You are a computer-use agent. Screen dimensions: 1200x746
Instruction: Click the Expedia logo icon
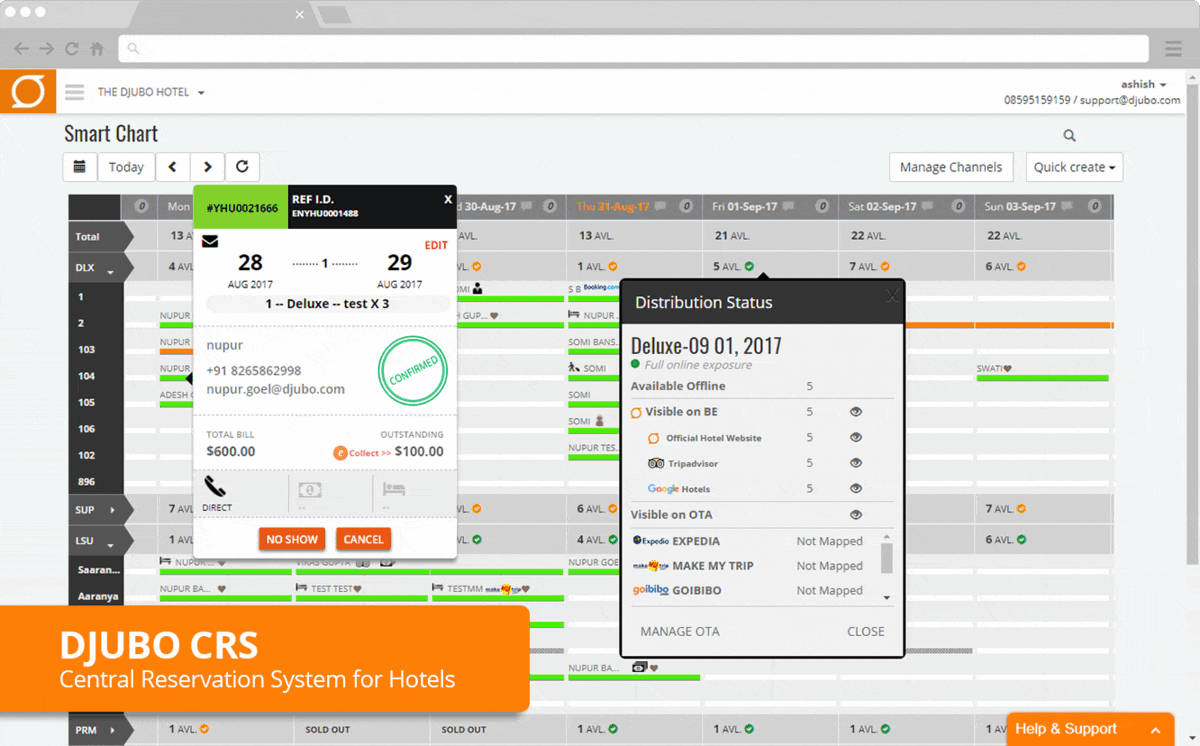tap(650, 541)
